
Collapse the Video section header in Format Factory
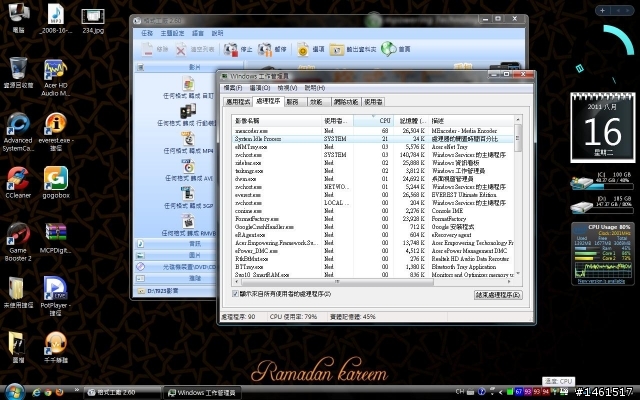point(189,67)
